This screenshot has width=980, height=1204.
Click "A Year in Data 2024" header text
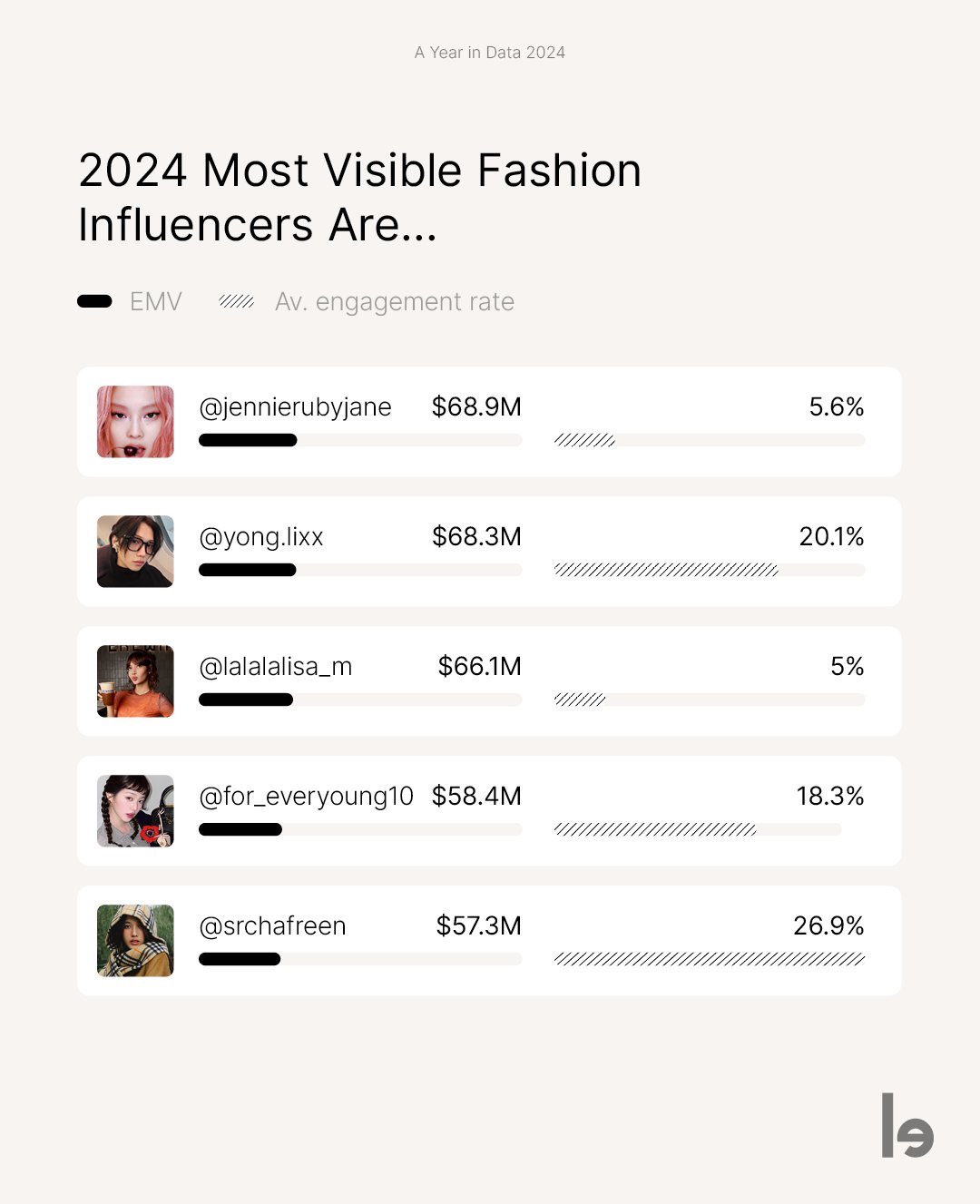[x=490, y=53]
